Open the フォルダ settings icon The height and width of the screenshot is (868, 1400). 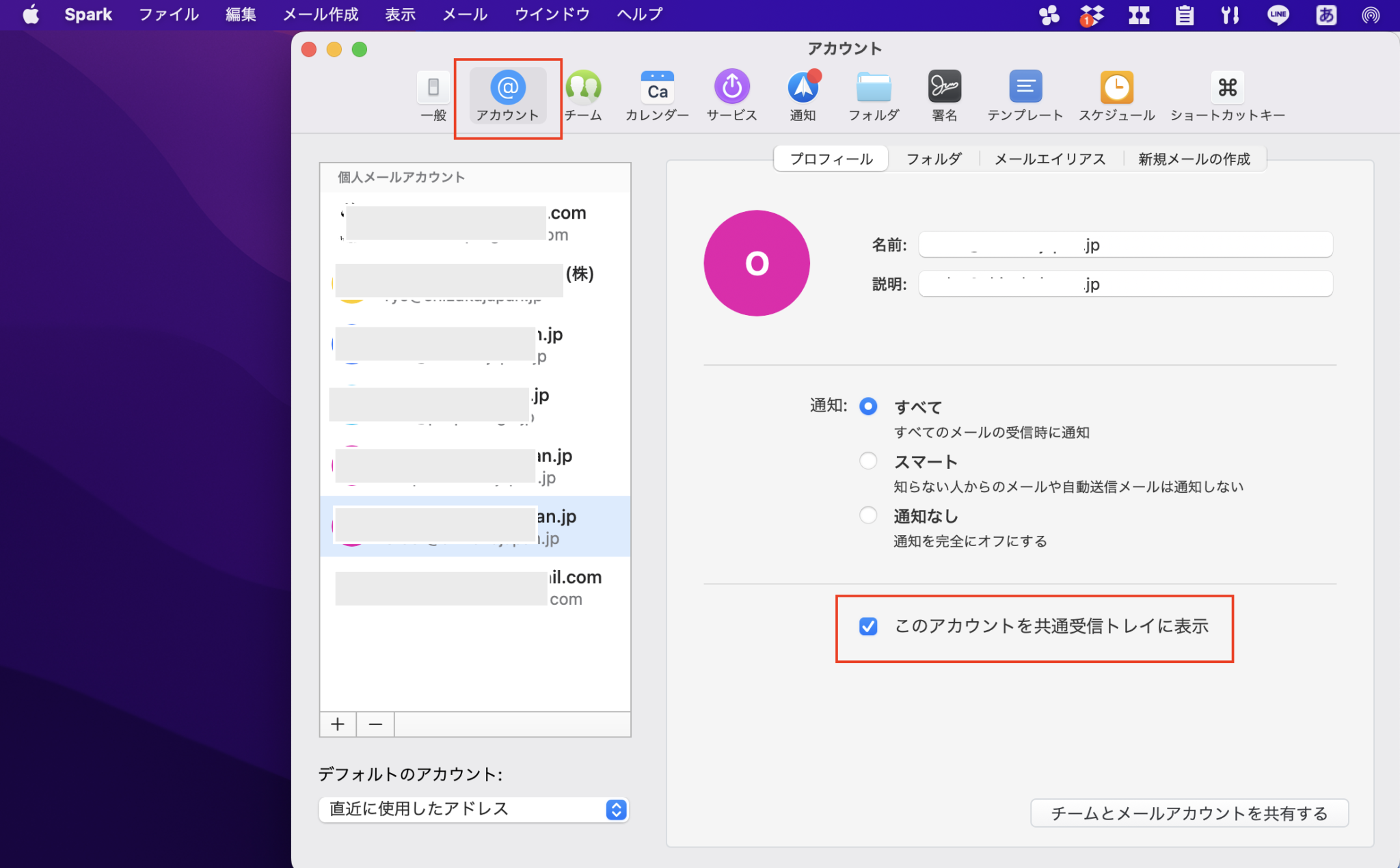point(873,96)
